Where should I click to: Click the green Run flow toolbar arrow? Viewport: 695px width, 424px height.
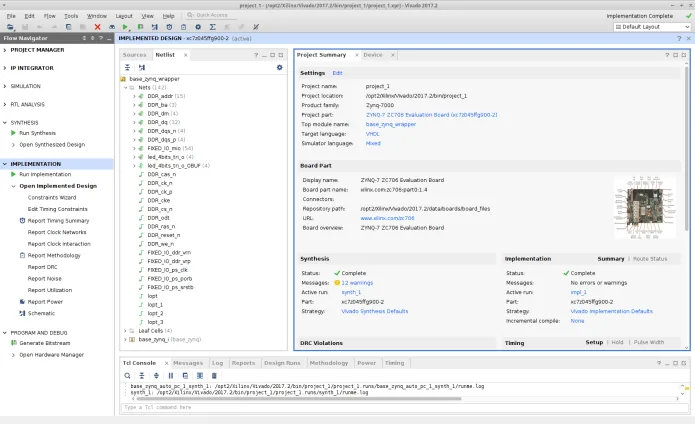pyautogui.click(x=125, y=27)
